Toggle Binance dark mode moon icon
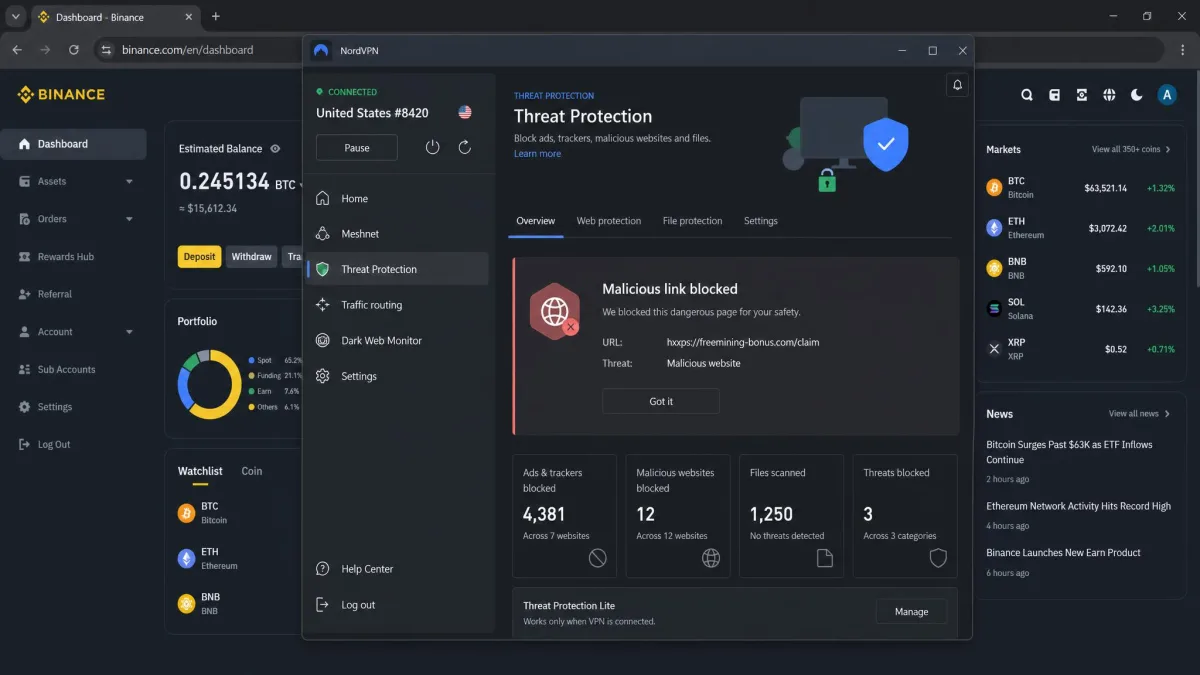The width and height of the screenshot is (1200, 675). tap(1137, 95)
